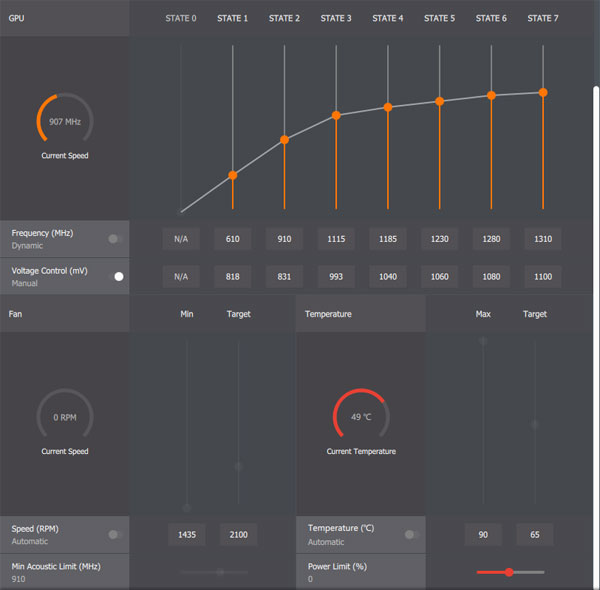Screen dimensions: 600x590
Task: Click the State 7 frequency slider handle
Action: (543, 92)
